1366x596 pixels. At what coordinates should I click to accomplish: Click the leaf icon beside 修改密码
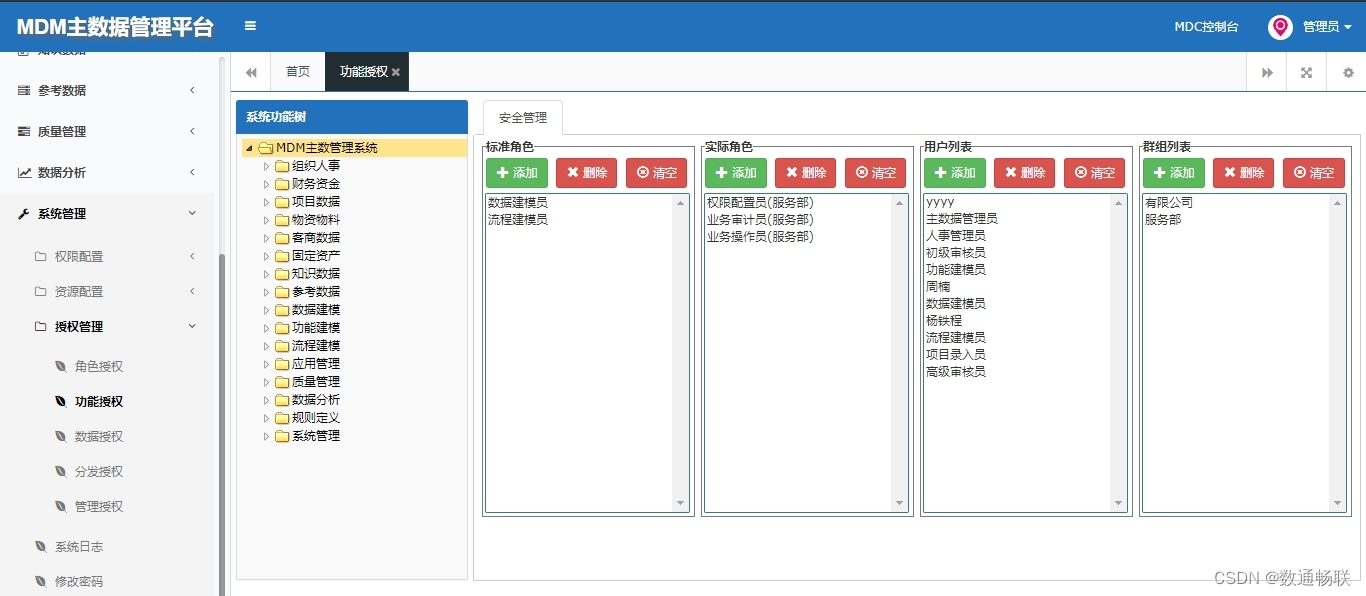[41, 581]
